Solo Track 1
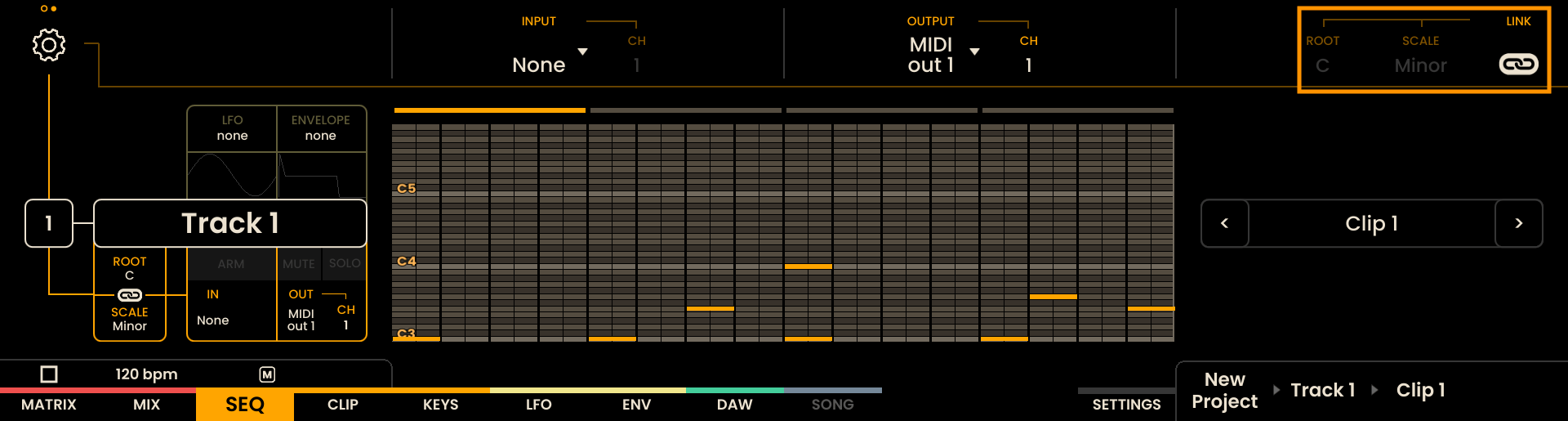This screenshot has width=1568, height=421. (x=345, y=263)
